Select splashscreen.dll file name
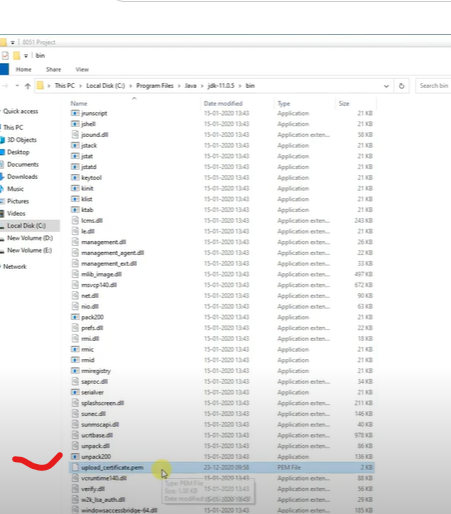451x514 pixels. [x=103, y=403]
